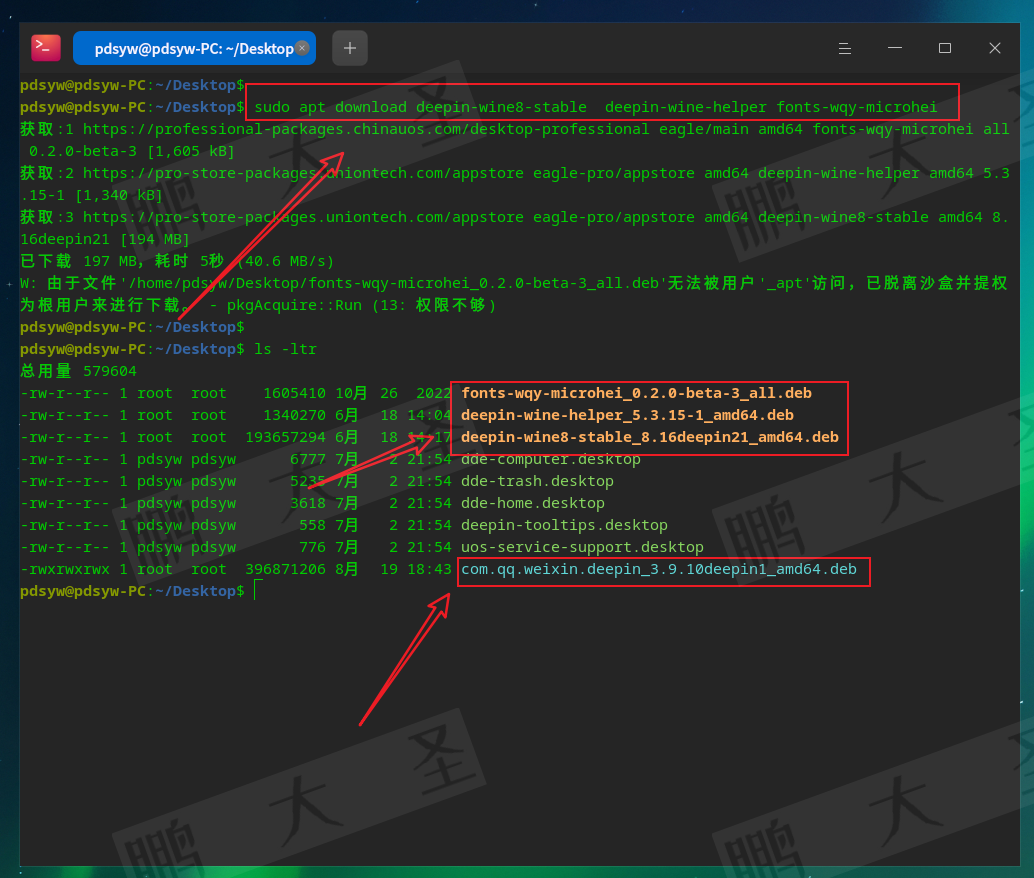Minimize the terminal window

(895, 48)
